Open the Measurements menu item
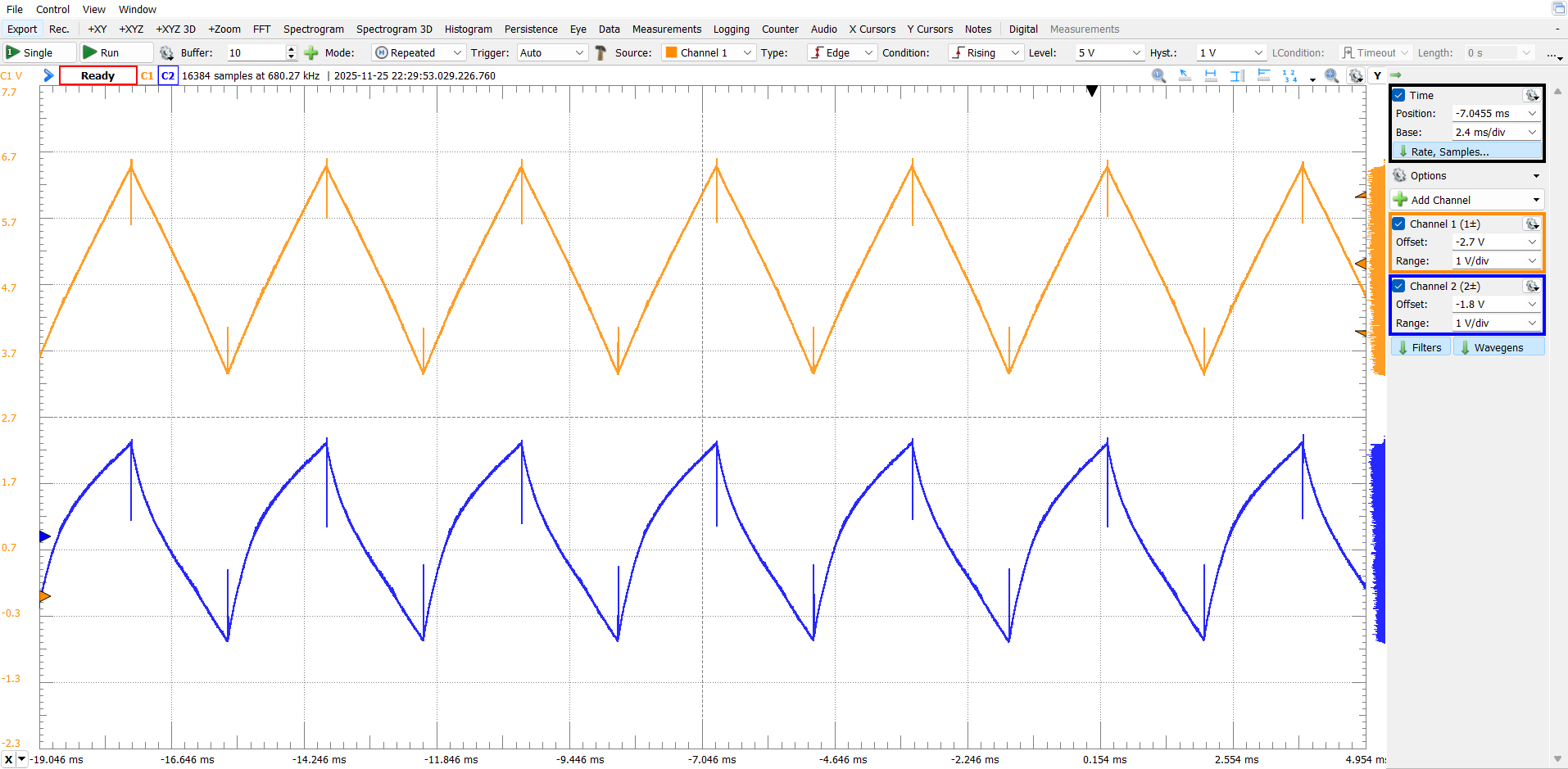This screenshot has width=1568, height=769. (x=666, y=29)
